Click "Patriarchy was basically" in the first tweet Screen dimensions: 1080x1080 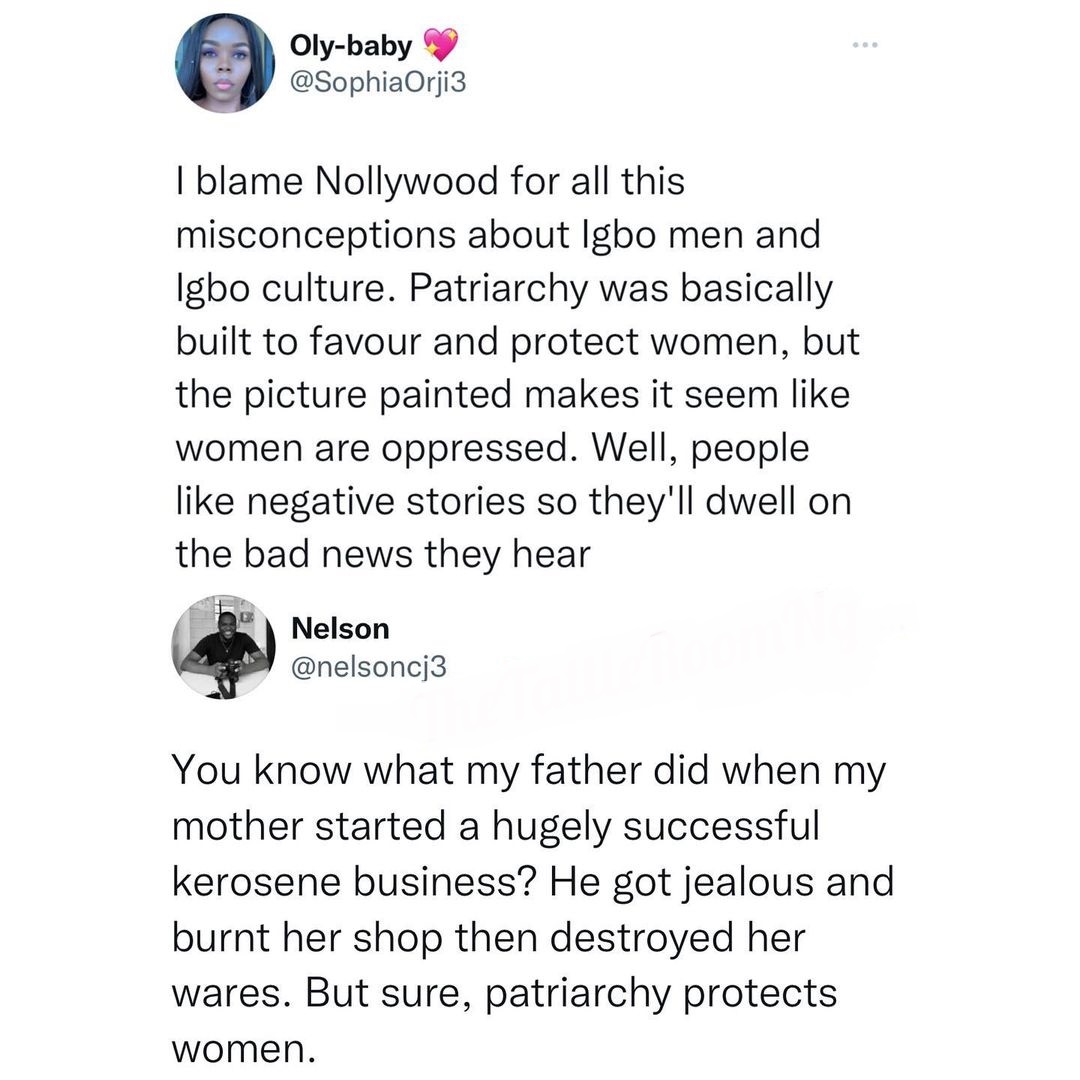[x=621, y=289]
